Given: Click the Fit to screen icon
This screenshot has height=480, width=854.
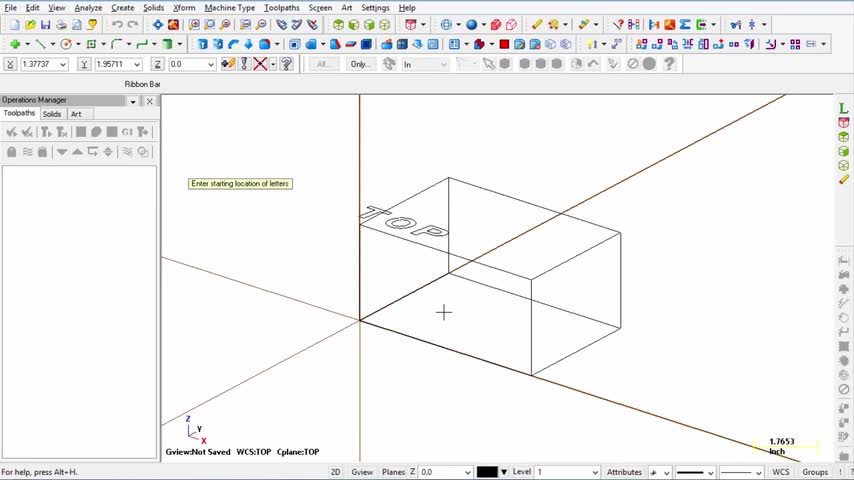Looking at the screenshot, I should (x=158, y=25).
